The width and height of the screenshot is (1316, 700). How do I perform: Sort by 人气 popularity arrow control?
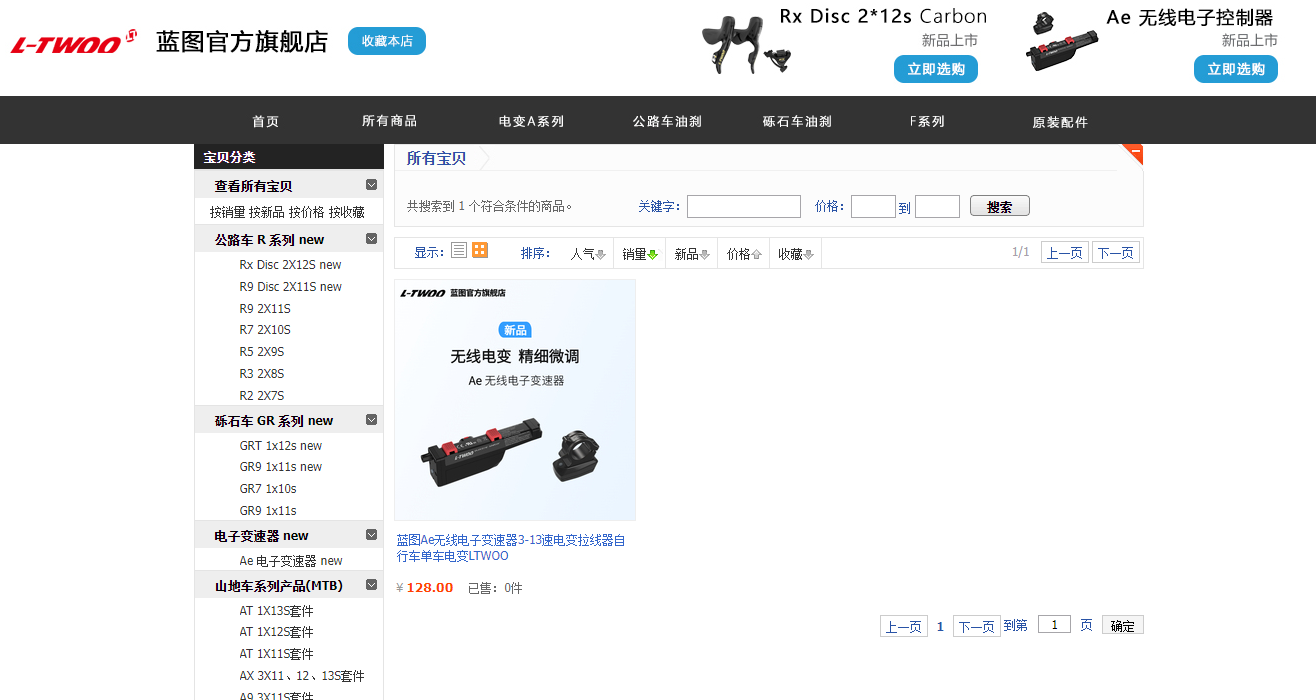pyautogui.click(x=586, y=253)
